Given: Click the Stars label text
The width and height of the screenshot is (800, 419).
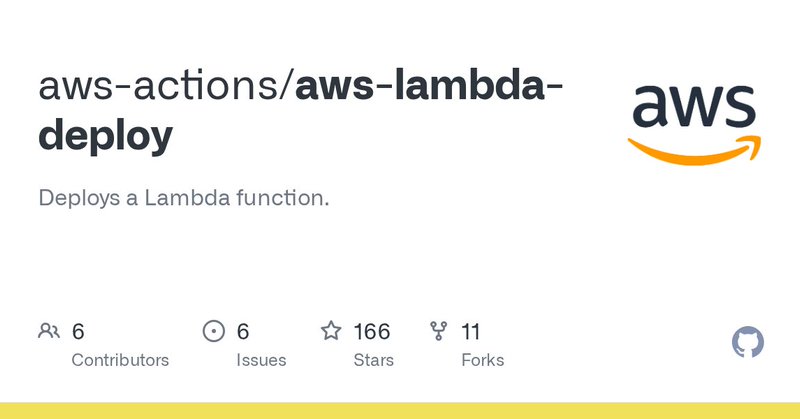Looking at the screenshot, I should pos(373,360).
